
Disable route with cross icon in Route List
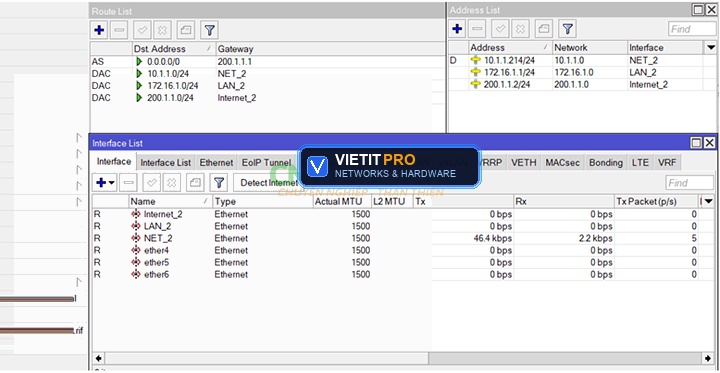pos(162,30)
